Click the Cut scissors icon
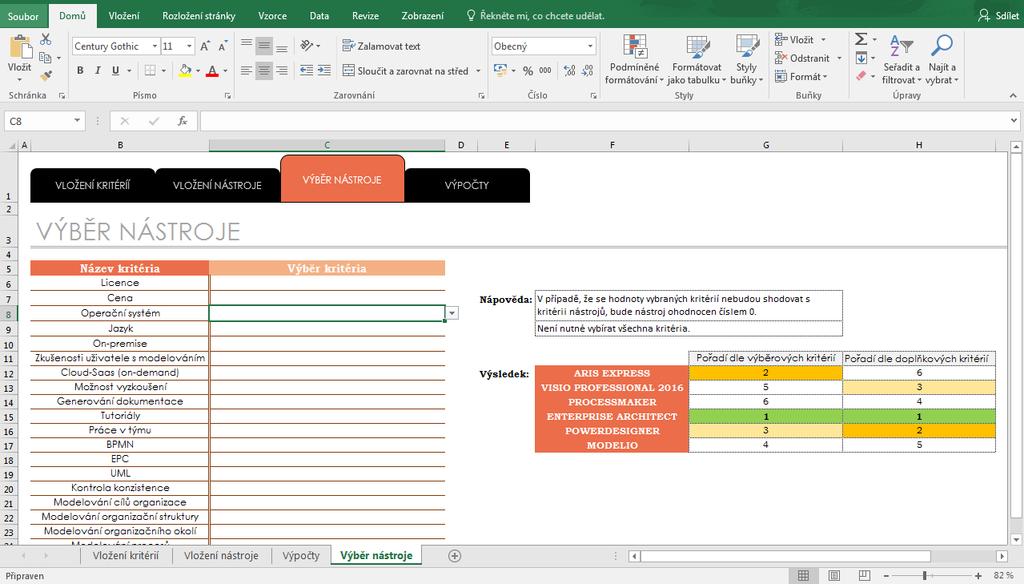Viewport: 1024px width, 584px height. [46, 40]
